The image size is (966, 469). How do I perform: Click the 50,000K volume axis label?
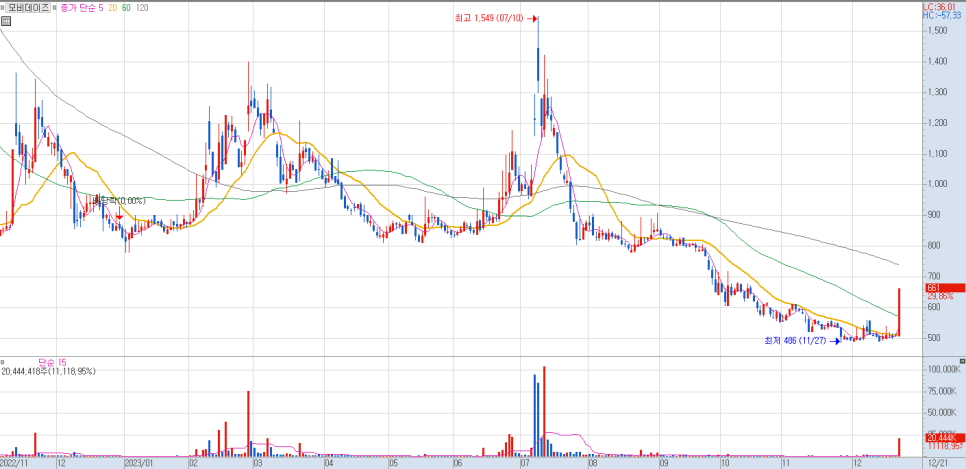coord(943,412)
